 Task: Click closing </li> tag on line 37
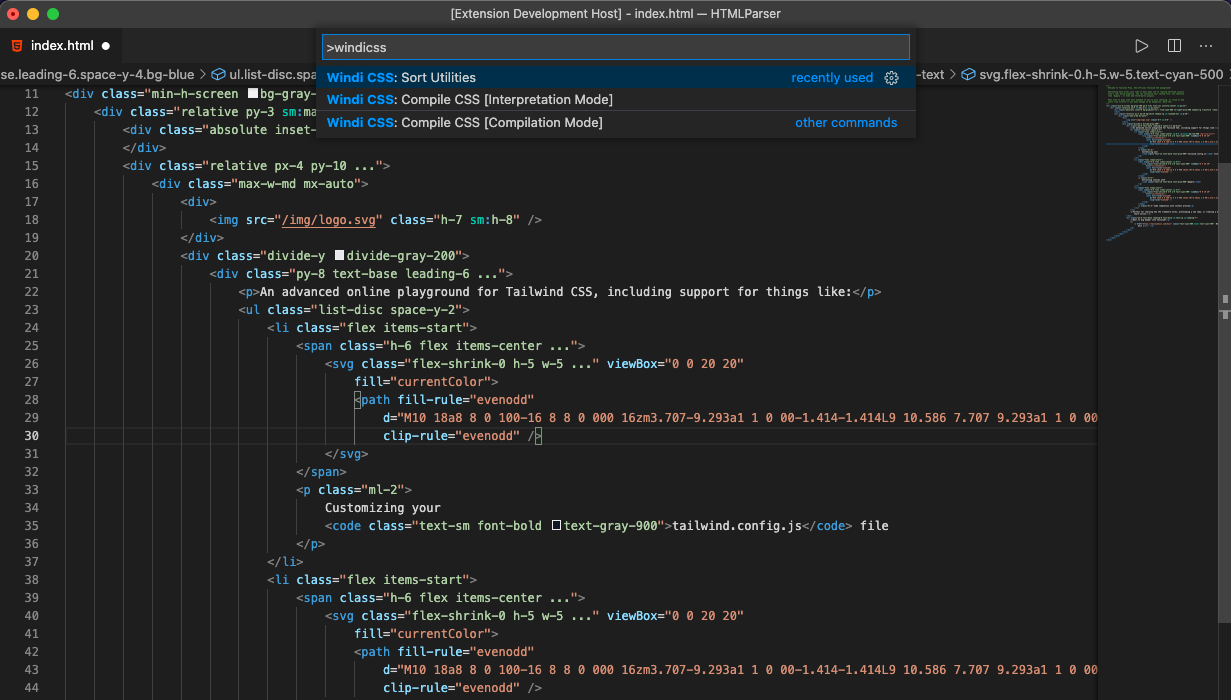click(x=286, y=562)
